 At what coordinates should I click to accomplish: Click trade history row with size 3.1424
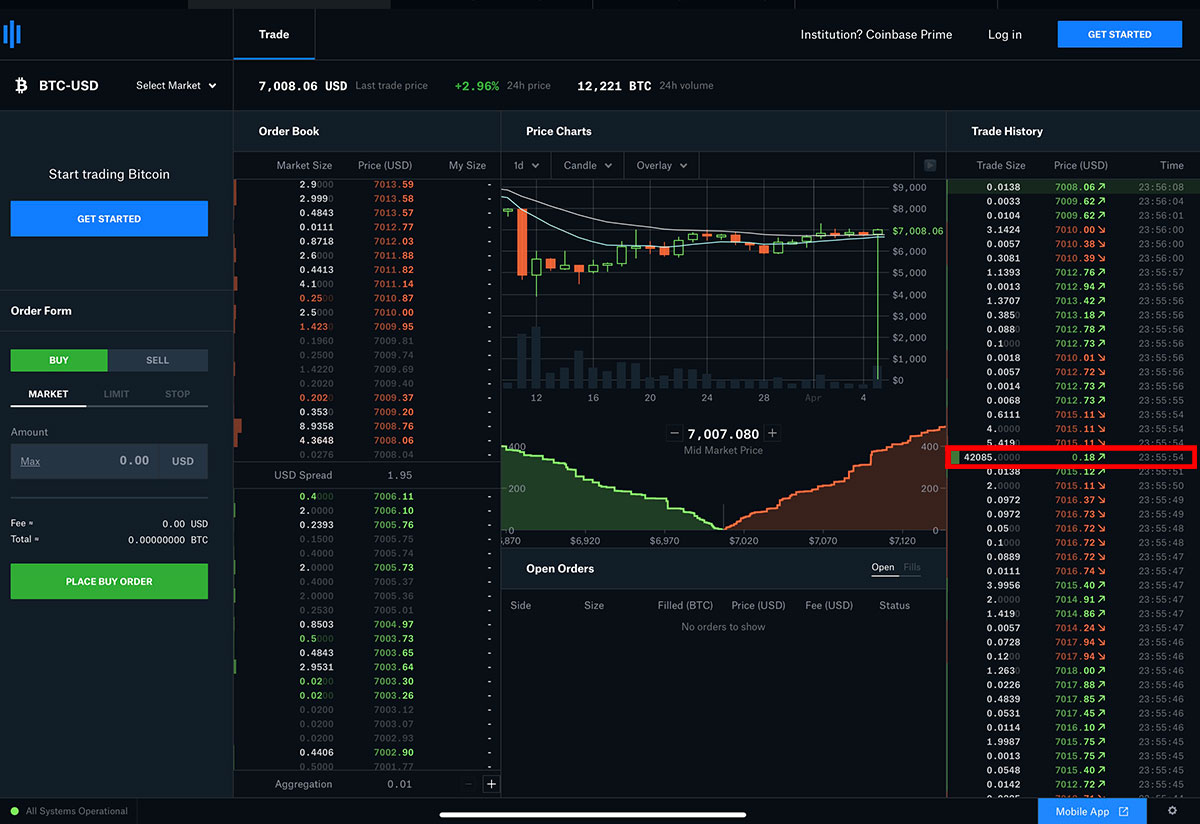click(x=1073, y=229)
